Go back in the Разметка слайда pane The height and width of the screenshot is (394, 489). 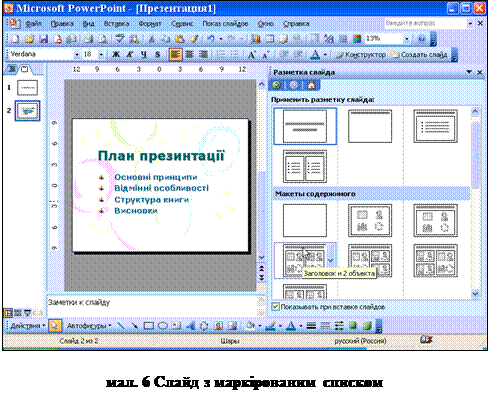(x=276, y=85)
